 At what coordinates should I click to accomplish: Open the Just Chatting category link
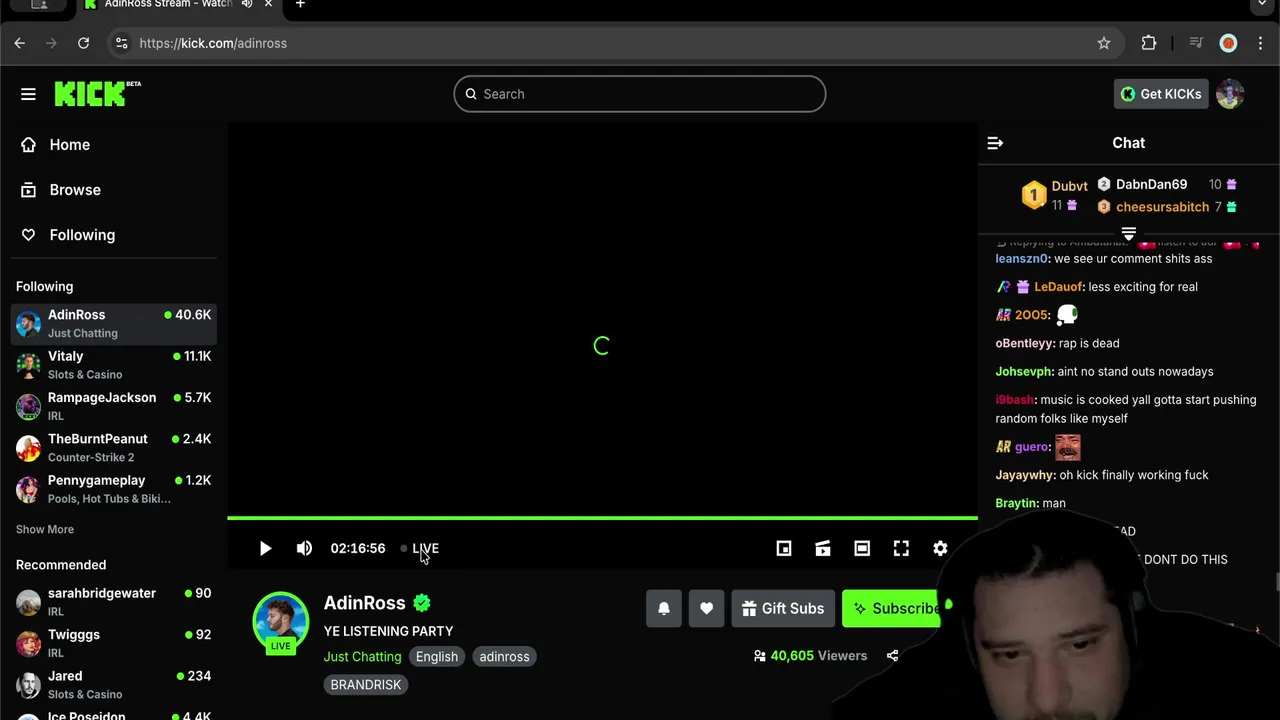point(362,657)
